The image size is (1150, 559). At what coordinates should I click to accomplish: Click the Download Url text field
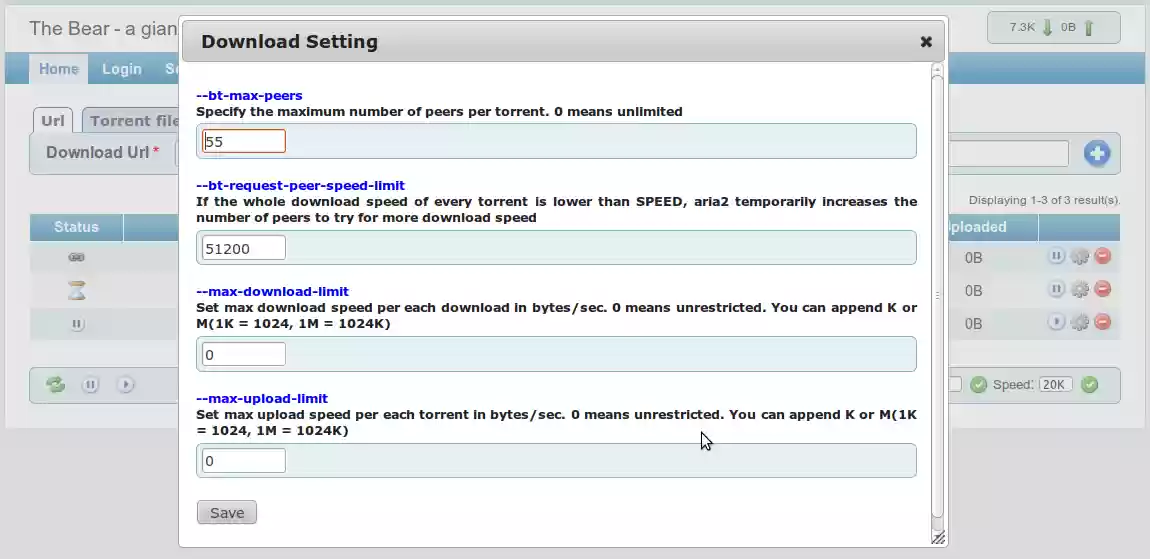pos(1008,153)
